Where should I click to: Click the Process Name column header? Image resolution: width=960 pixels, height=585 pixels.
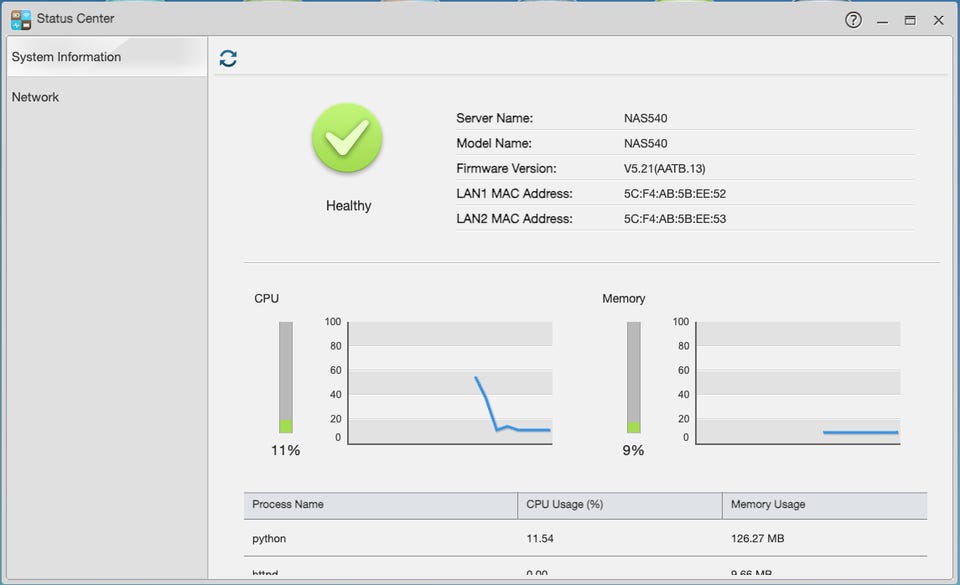(x=380, y=505)
